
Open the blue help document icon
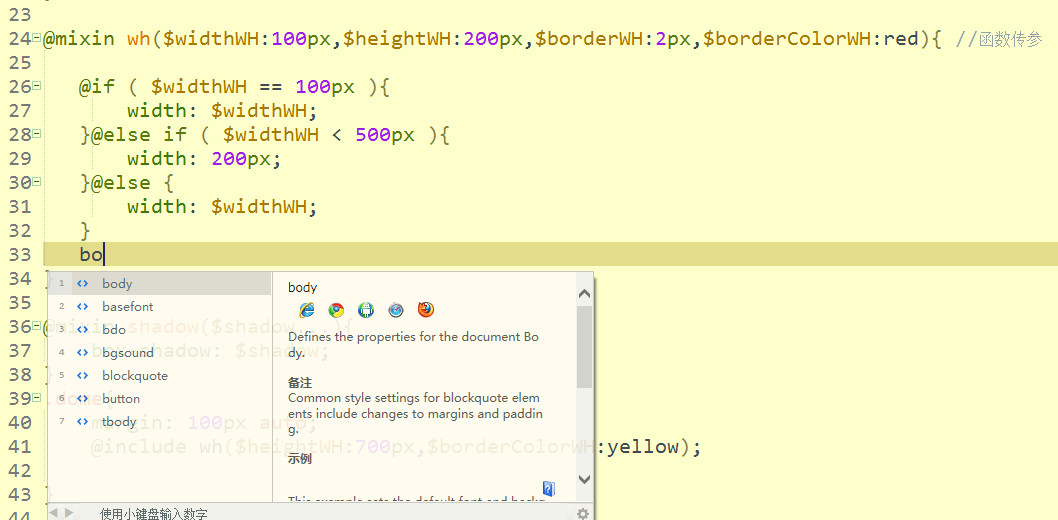click(548, 489)
